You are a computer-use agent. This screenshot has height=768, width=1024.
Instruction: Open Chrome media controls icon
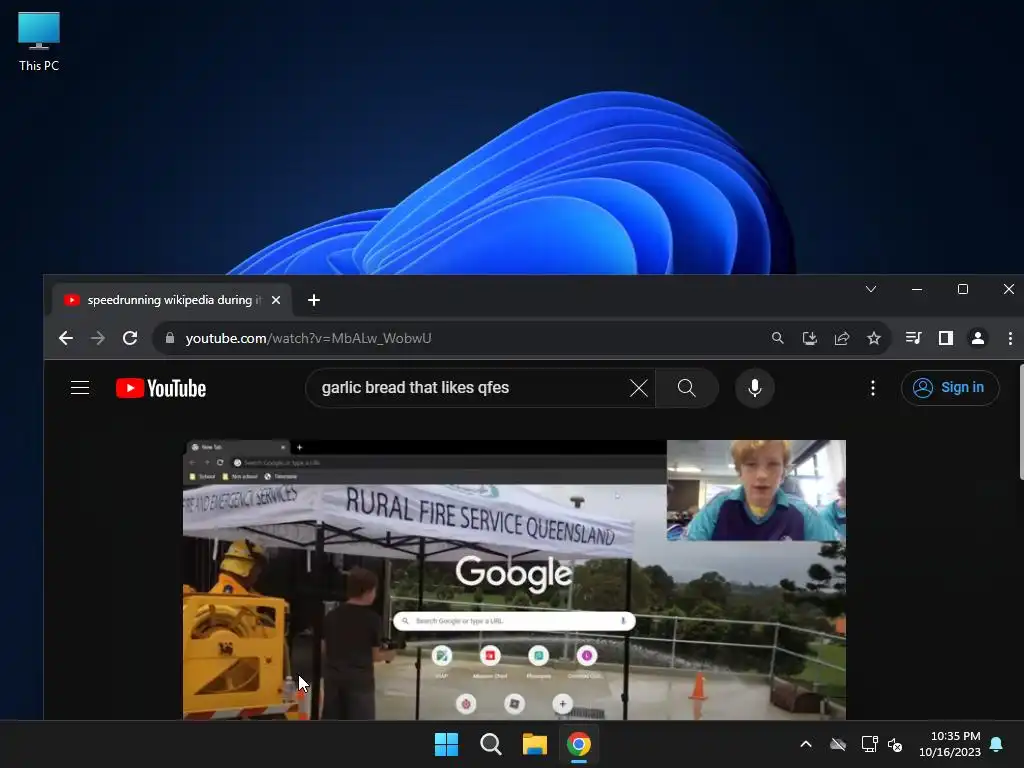click(913, 338)
